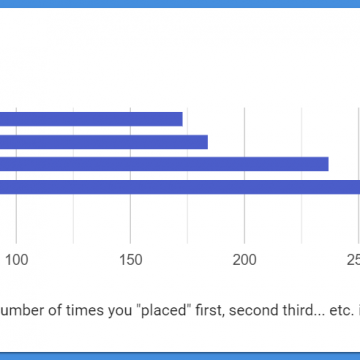Click the partially visible 250 axis label
The height and width of the screenshot is (360, 360).
tap(353, 260)
